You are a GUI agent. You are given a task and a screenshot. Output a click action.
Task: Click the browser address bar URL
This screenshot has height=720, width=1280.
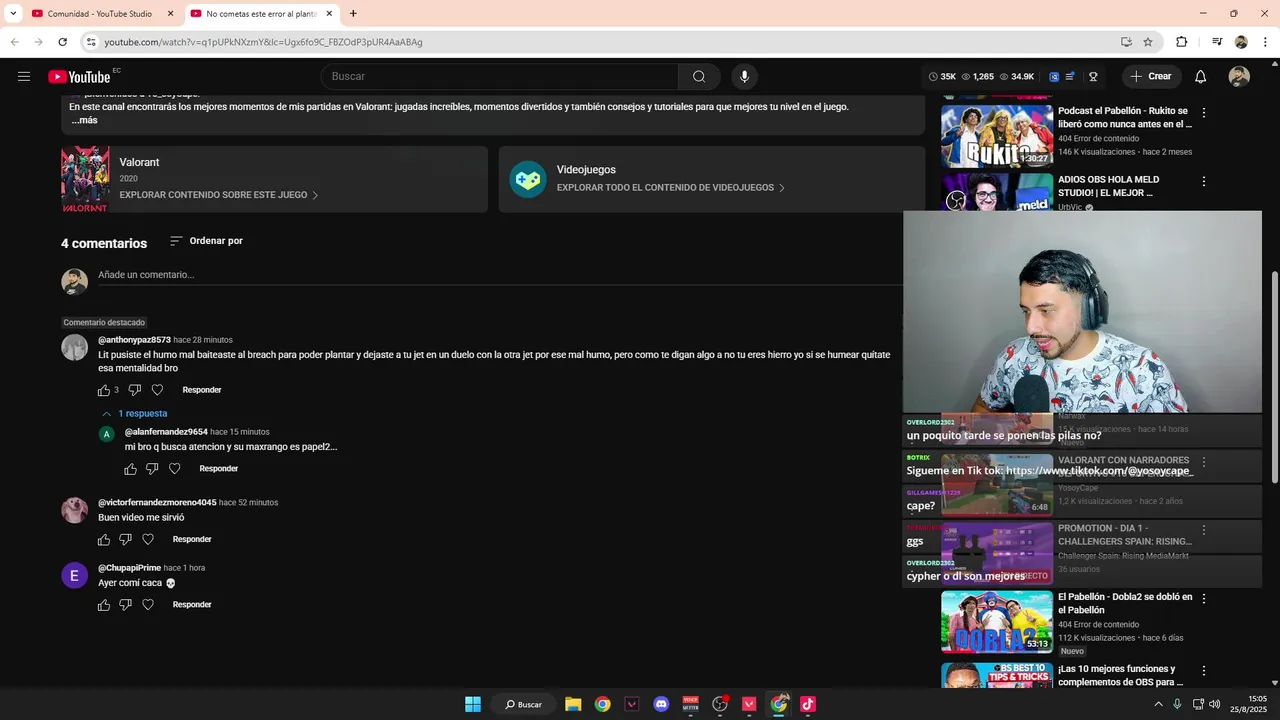(264, 42)
